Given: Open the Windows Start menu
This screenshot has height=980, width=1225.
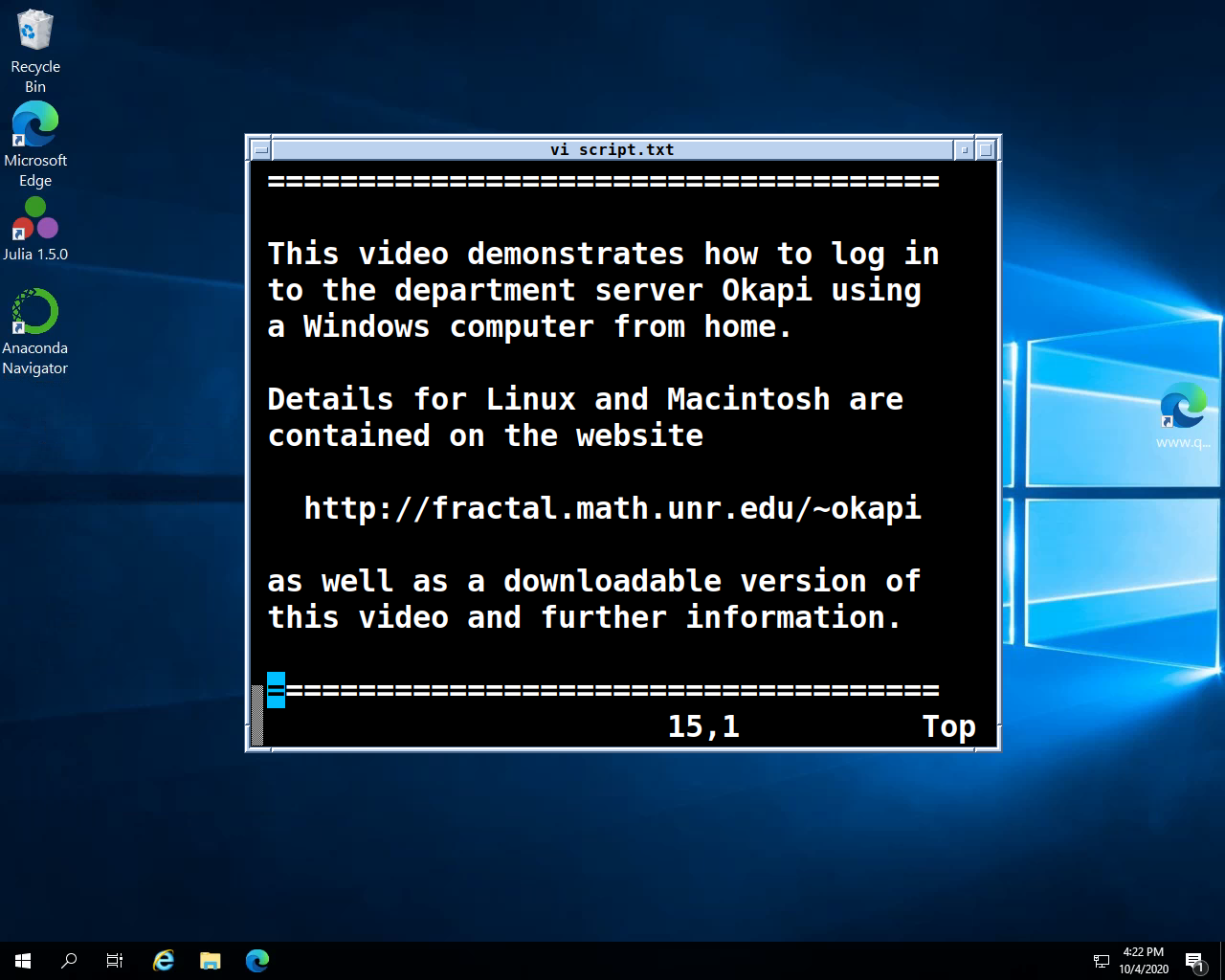Looking at the screenshot, I should (x=23, y=961).
